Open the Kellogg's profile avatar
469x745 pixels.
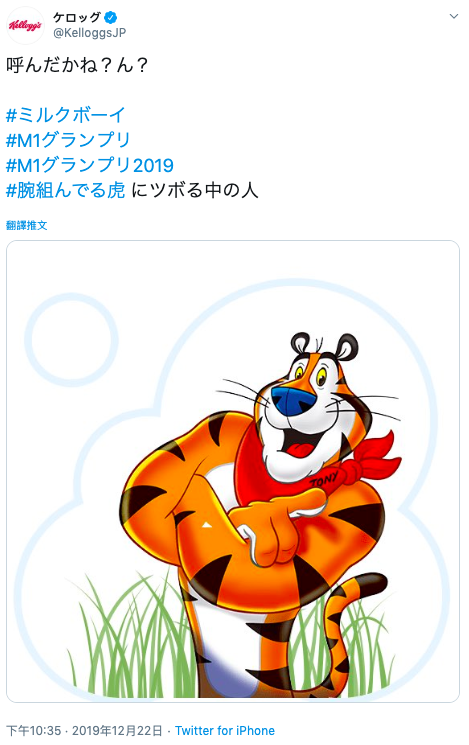pos(25,25)
